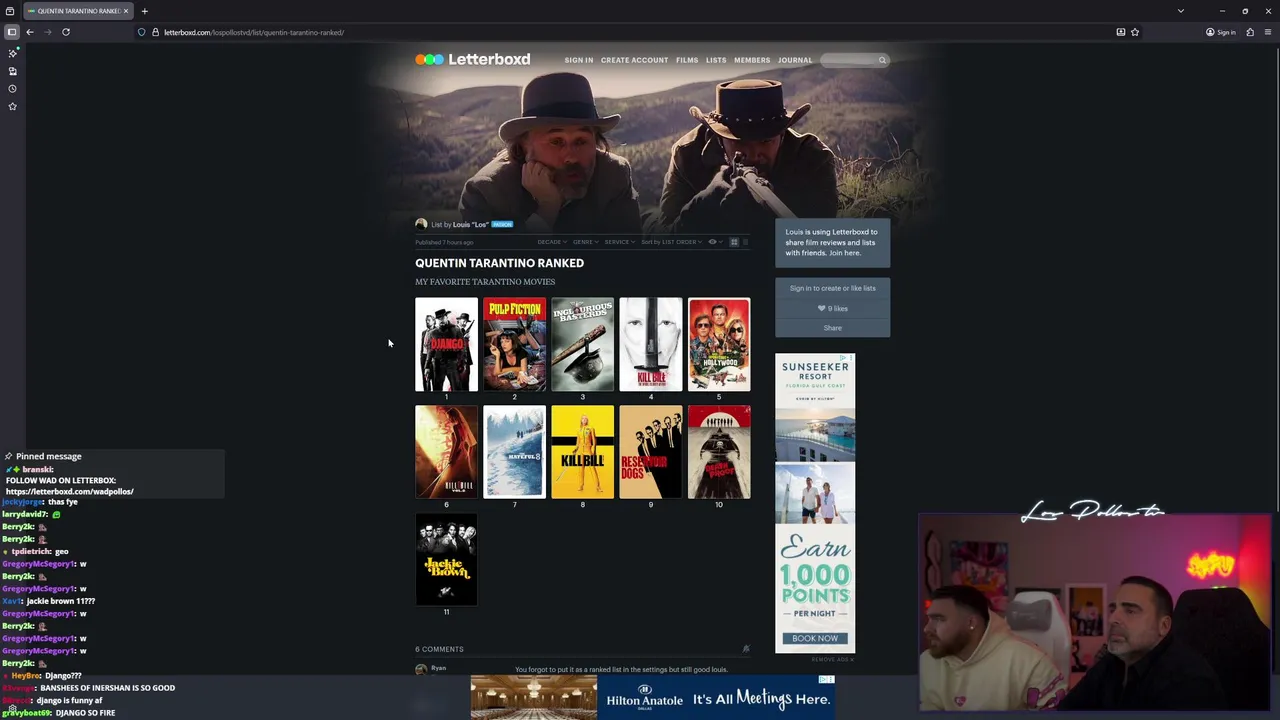Viewport: 1280px width, 720px height.
Task: Click the Letterboxd search magnifier icon
Action: point(882,60)
